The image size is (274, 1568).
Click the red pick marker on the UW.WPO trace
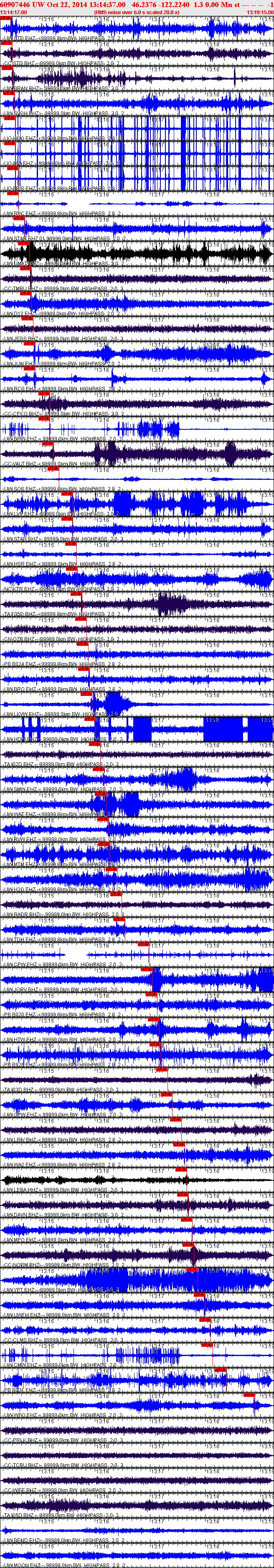coord(249,1394)
